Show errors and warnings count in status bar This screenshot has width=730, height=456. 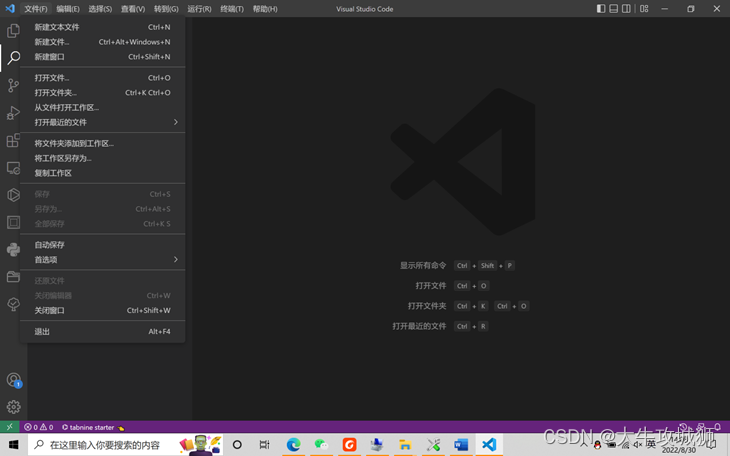pyautogui.click(x=39, y=427)
